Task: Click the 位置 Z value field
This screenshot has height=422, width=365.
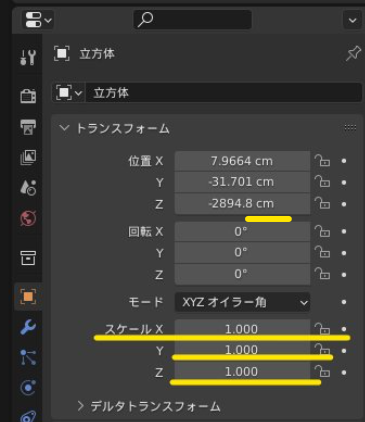Action: [242, 204]
